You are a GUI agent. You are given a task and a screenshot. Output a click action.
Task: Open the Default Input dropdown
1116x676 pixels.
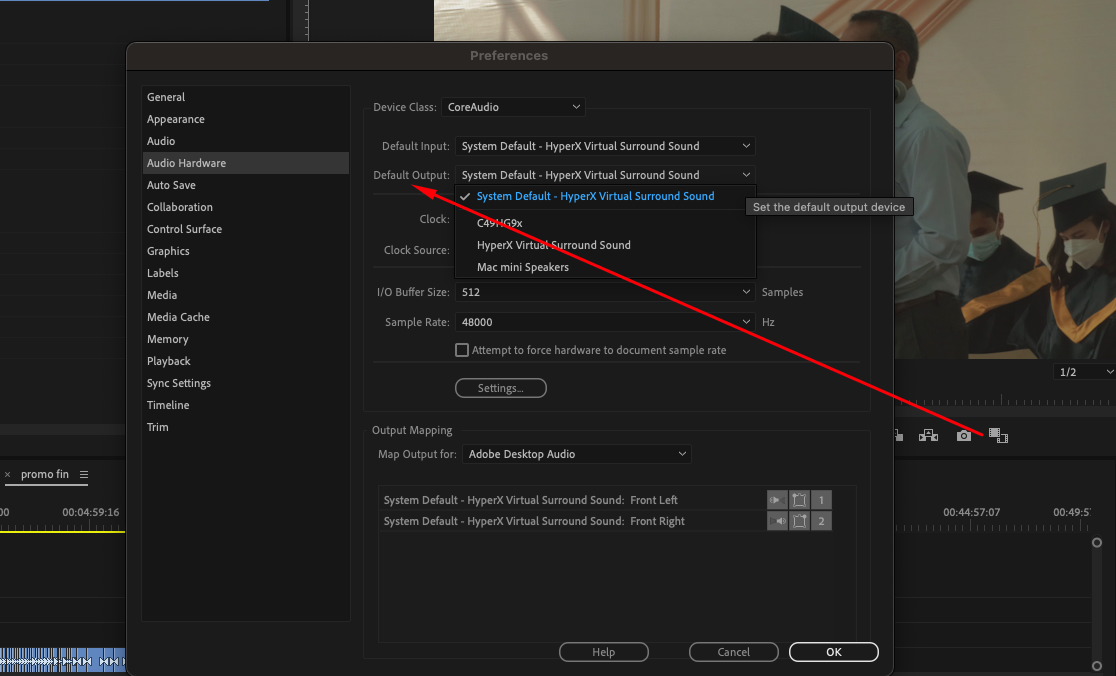click(604, 146)
